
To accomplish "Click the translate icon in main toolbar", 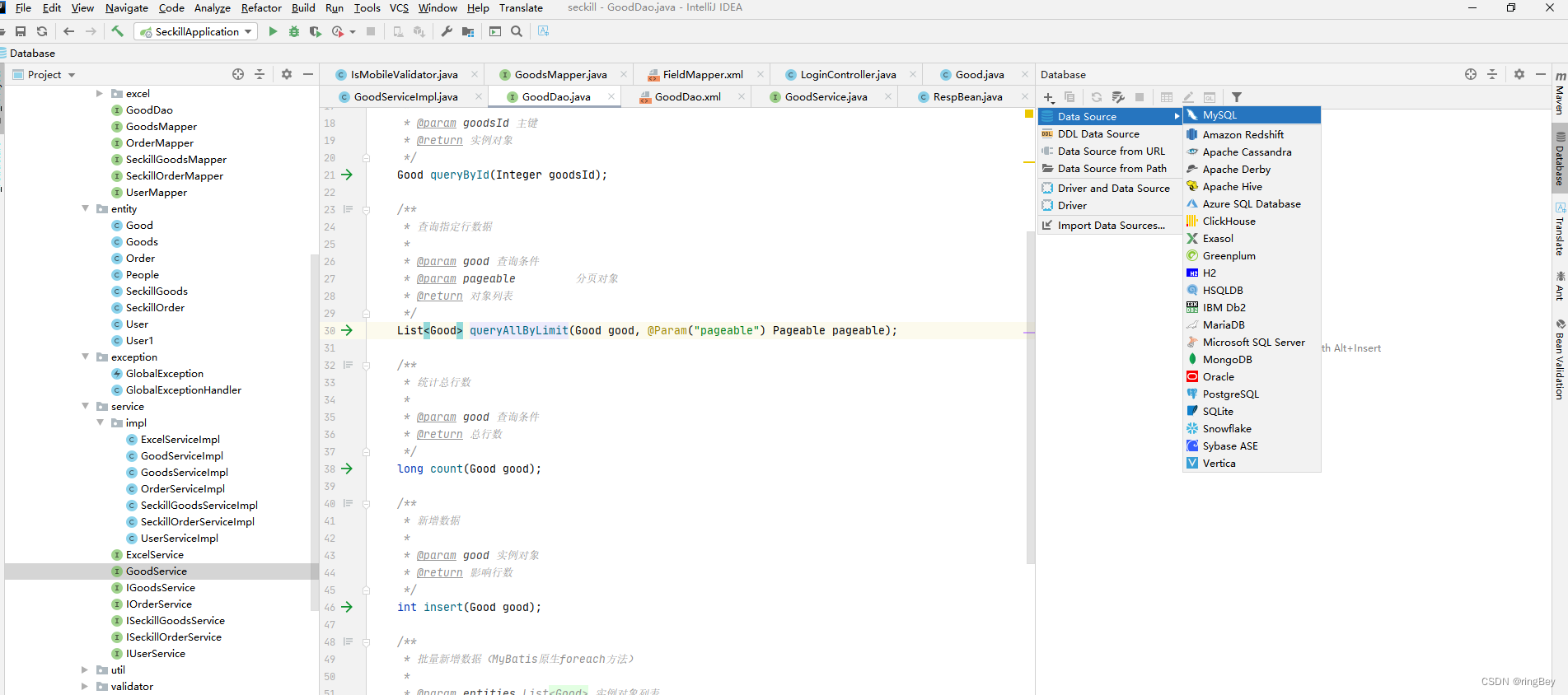I will click(x=544, y=31).
